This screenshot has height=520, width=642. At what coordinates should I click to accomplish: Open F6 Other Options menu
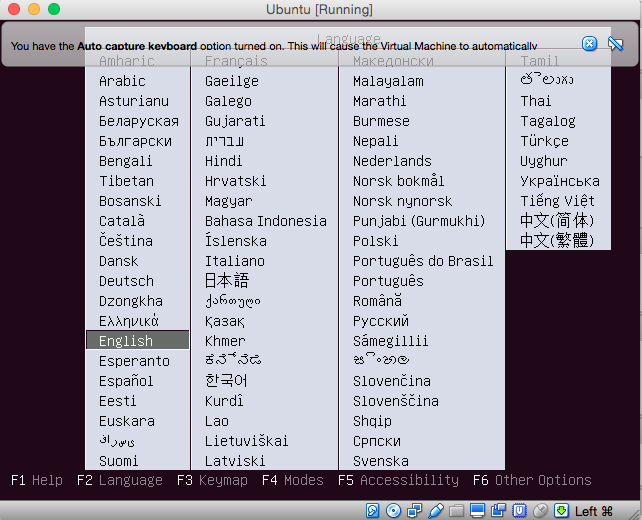coord(532,480)
